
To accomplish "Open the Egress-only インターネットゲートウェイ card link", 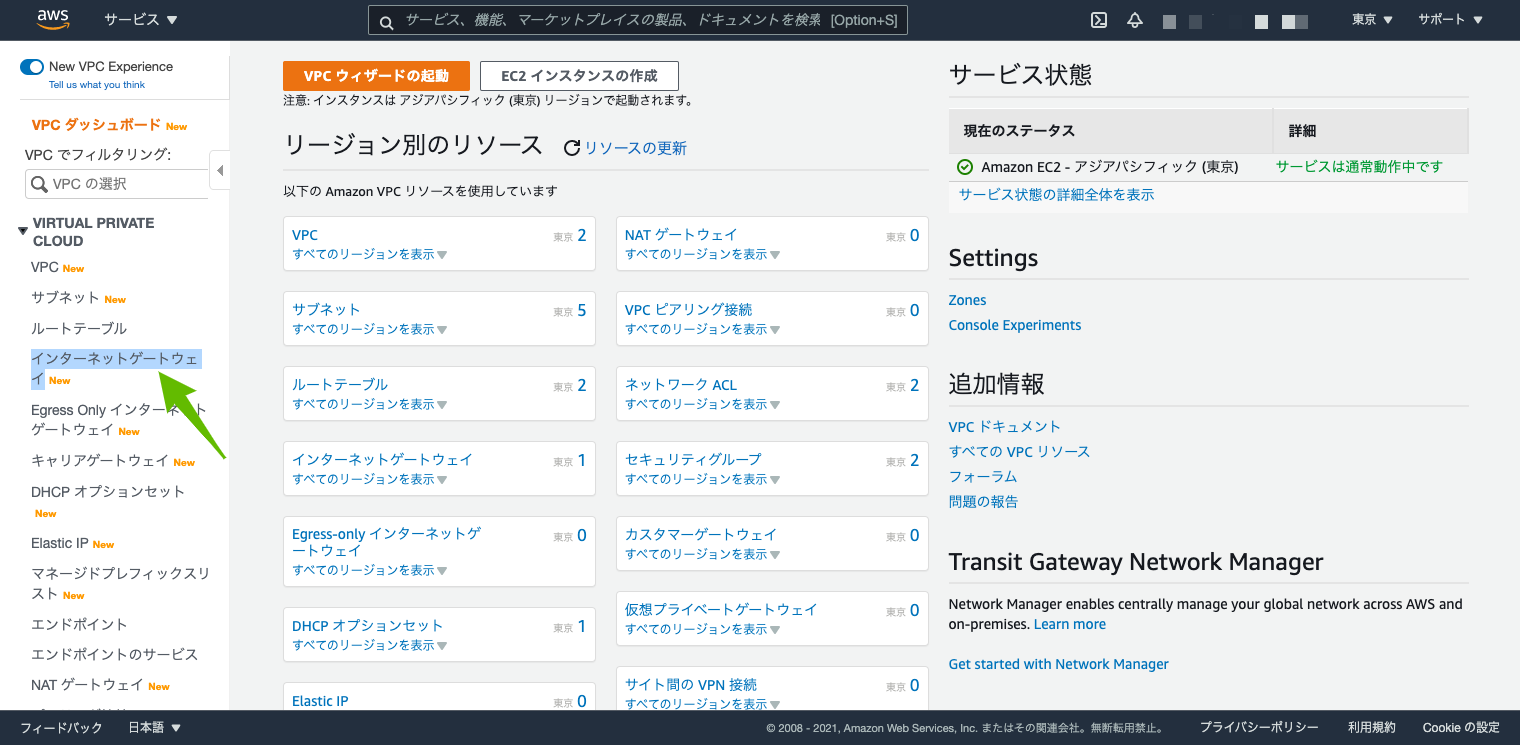I will tap(386, 542).
